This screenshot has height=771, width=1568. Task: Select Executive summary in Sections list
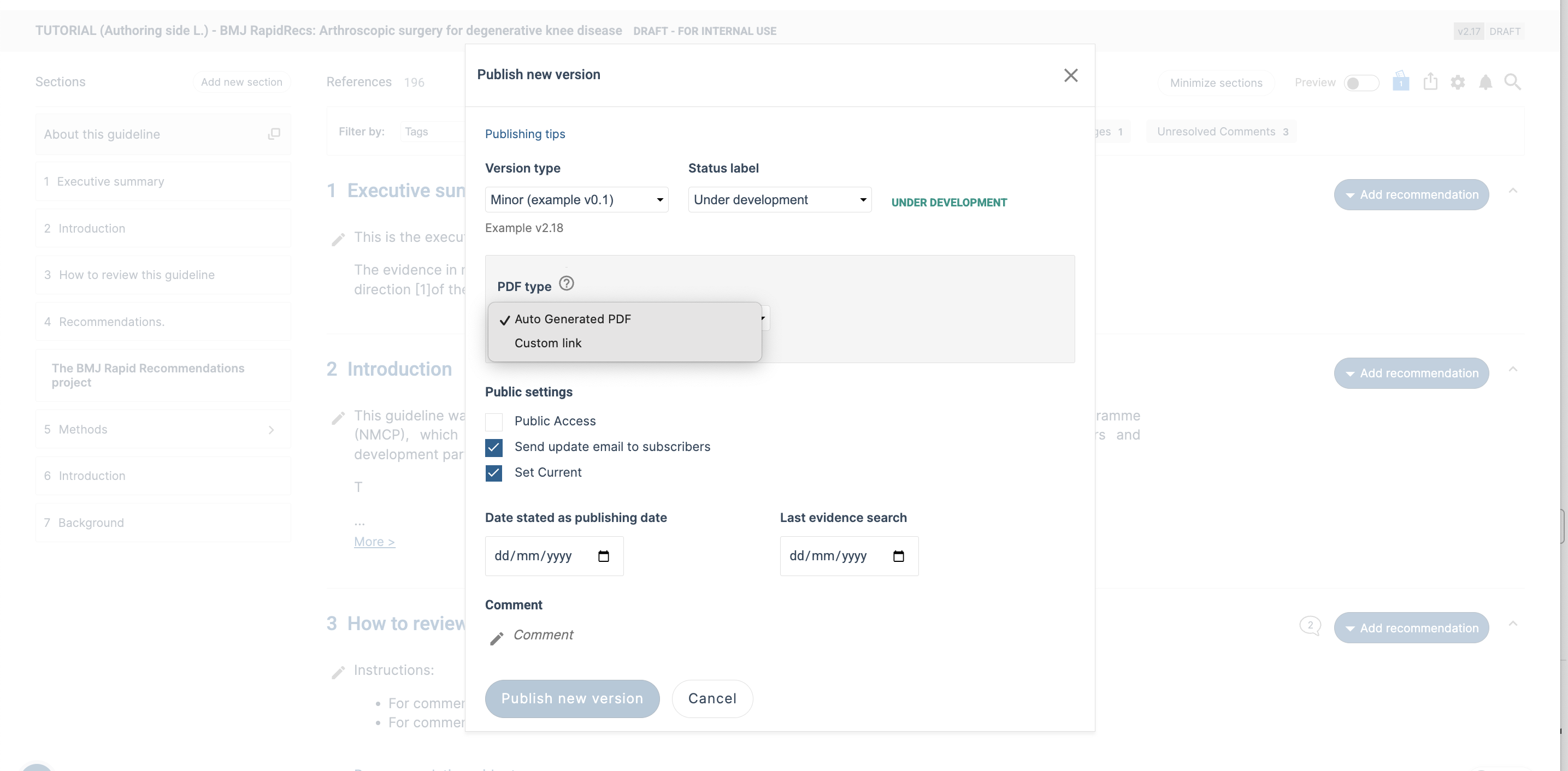click(x=162, y=181)
